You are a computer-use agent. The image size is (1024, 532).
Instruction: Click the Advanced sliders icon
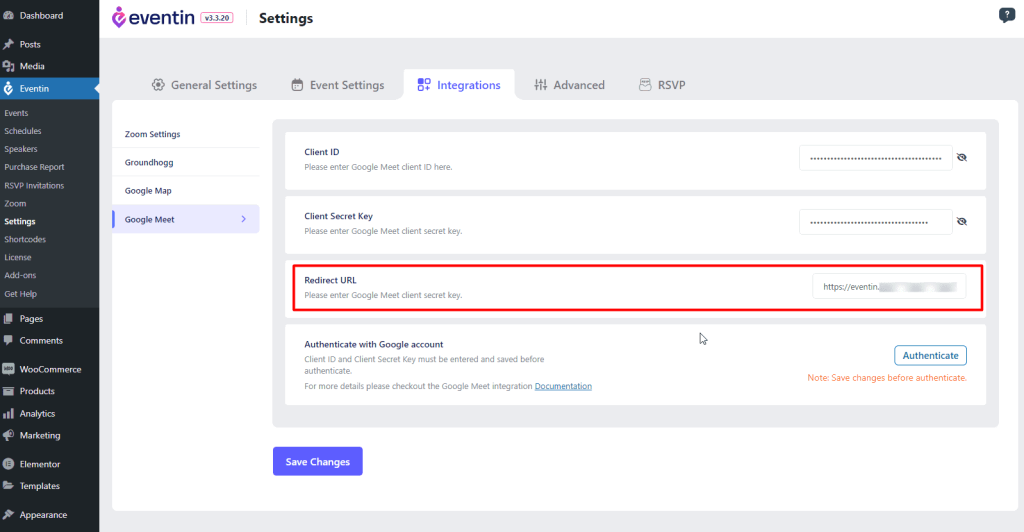tap(541, 85)
